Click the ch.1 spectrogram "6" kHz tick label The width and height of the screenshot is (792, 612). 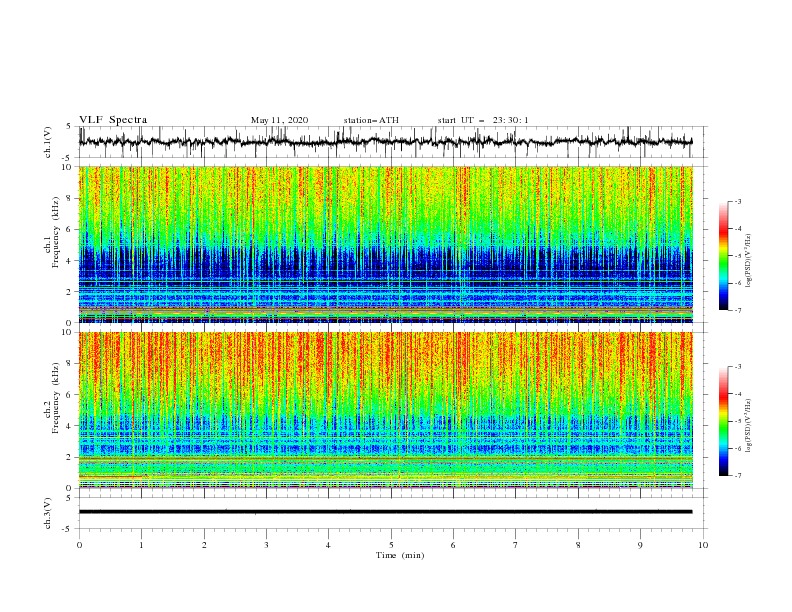(x=70, y=229)
